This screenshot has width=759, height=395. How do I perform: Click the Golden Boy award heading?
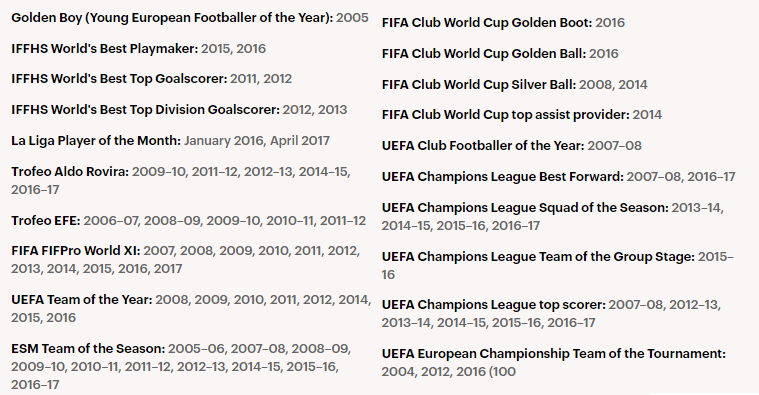(172, 18)
